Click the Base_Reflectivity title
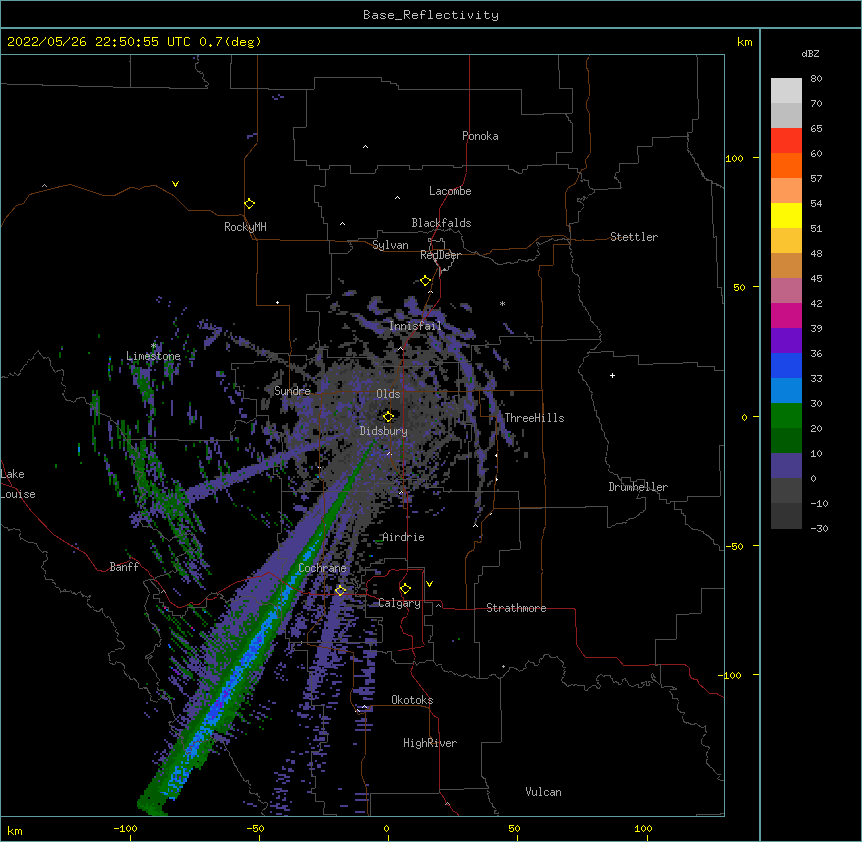 [431, 15]
